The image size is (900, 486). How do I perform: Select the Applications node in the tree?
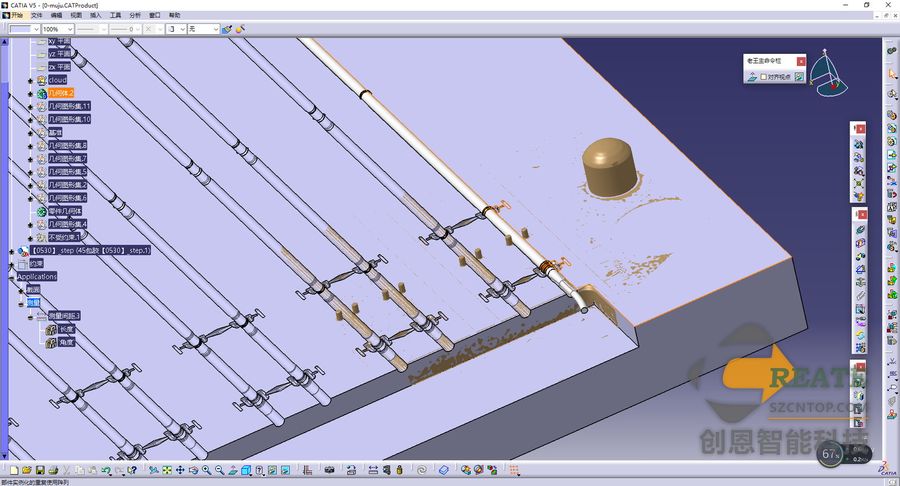pyautogui.click(x=37, y=277)
